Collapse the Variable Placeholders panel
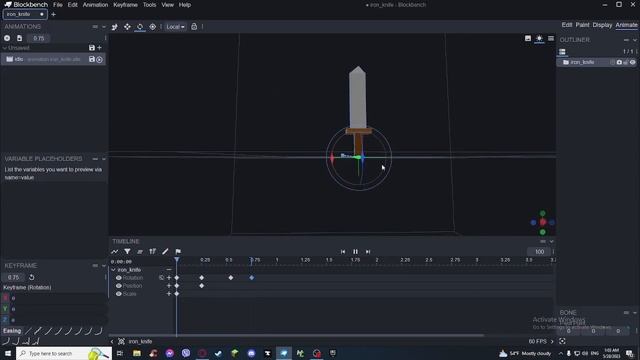 click(104, 159)
